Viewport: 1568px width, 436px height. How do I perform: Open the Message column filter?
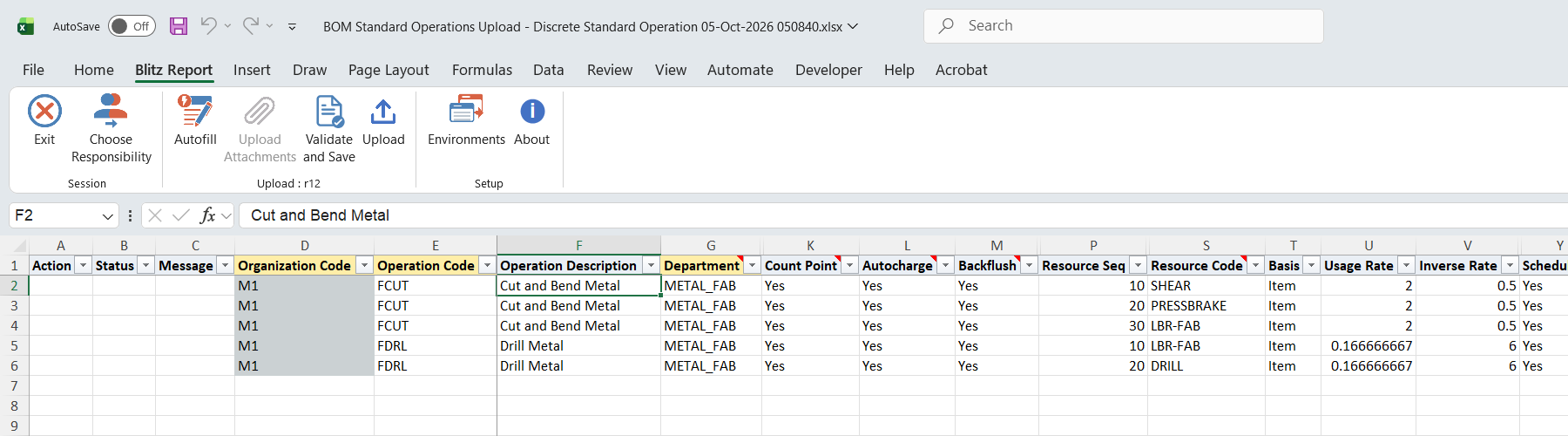point(225,265)
